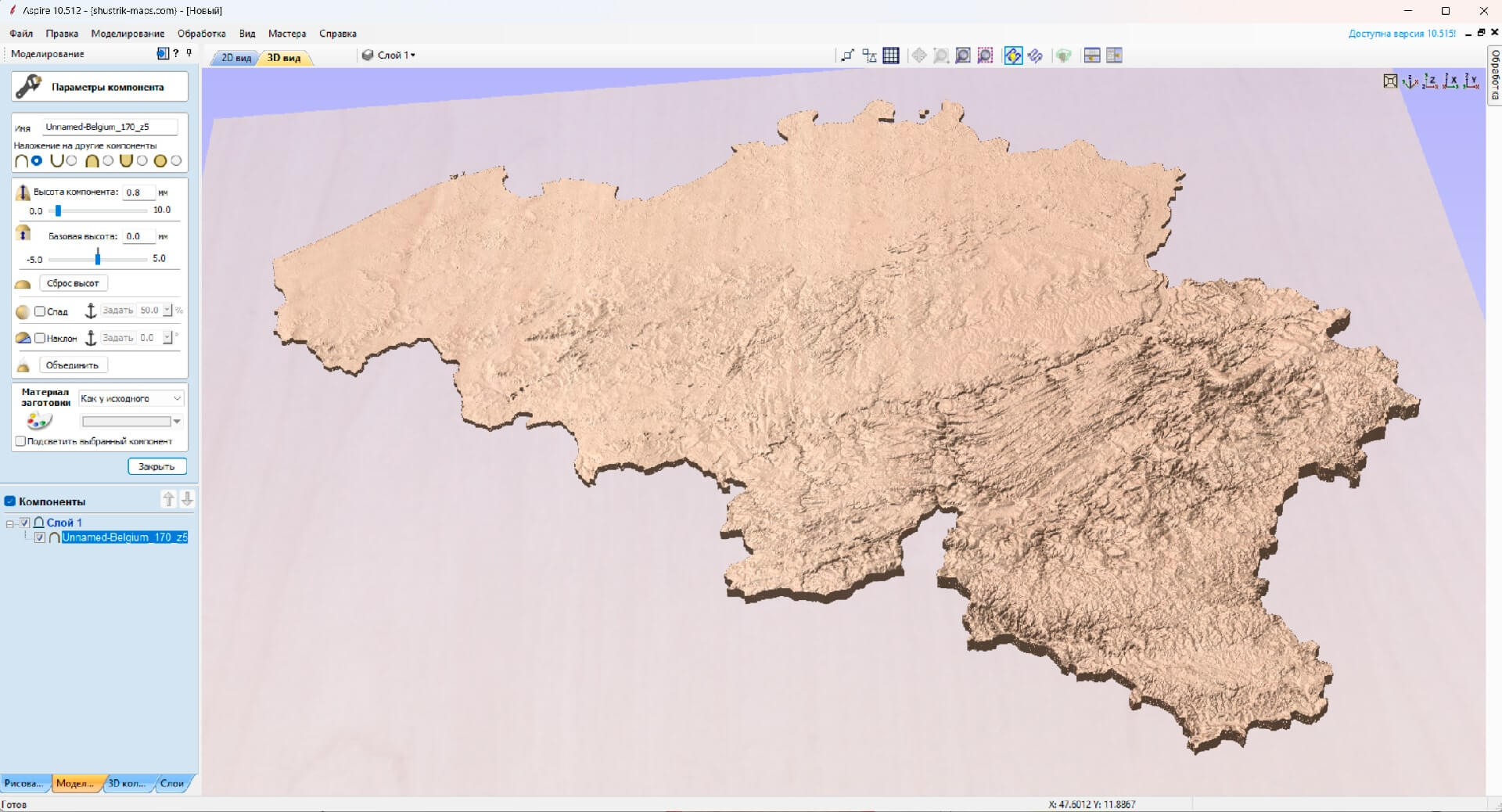Enable the Спад checkbox
This screenshot has width=1502, height=812.
pos(40,311)
